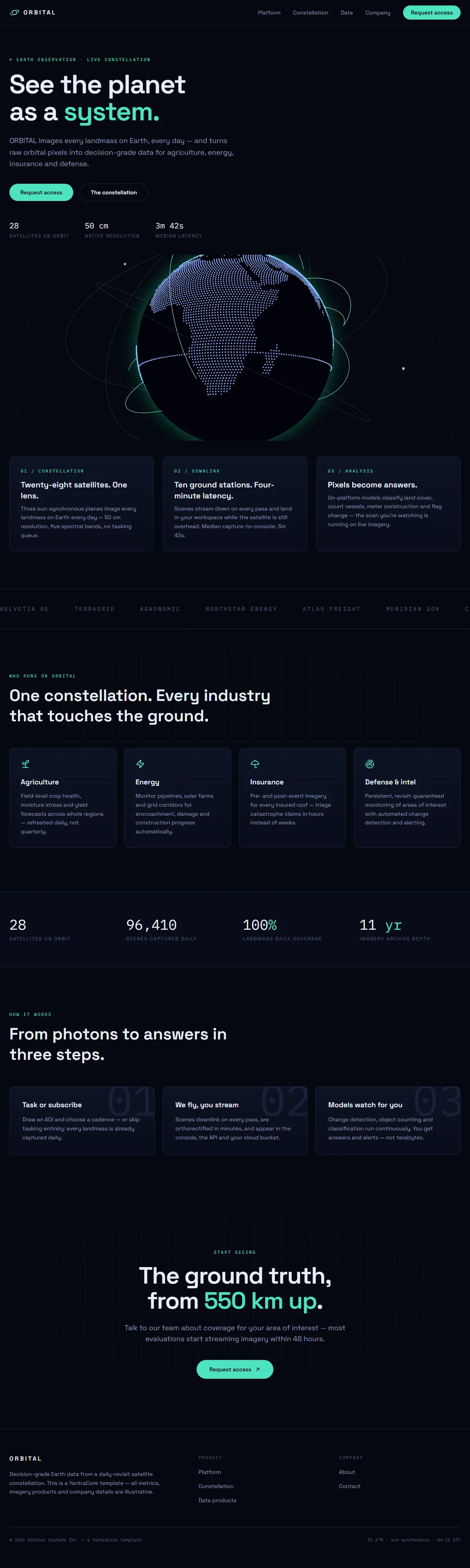This screenshot has height=1568, width=470.
Task: Click the Energy lightning bolt icon
Action: pos(140,764)
